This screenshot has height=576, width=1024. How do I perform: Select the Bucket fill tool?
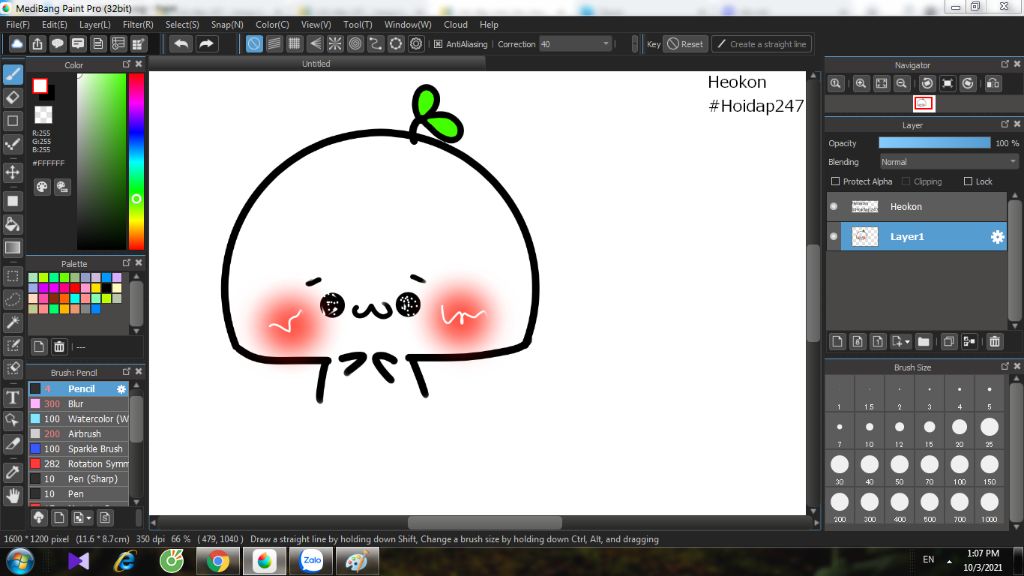12,224
